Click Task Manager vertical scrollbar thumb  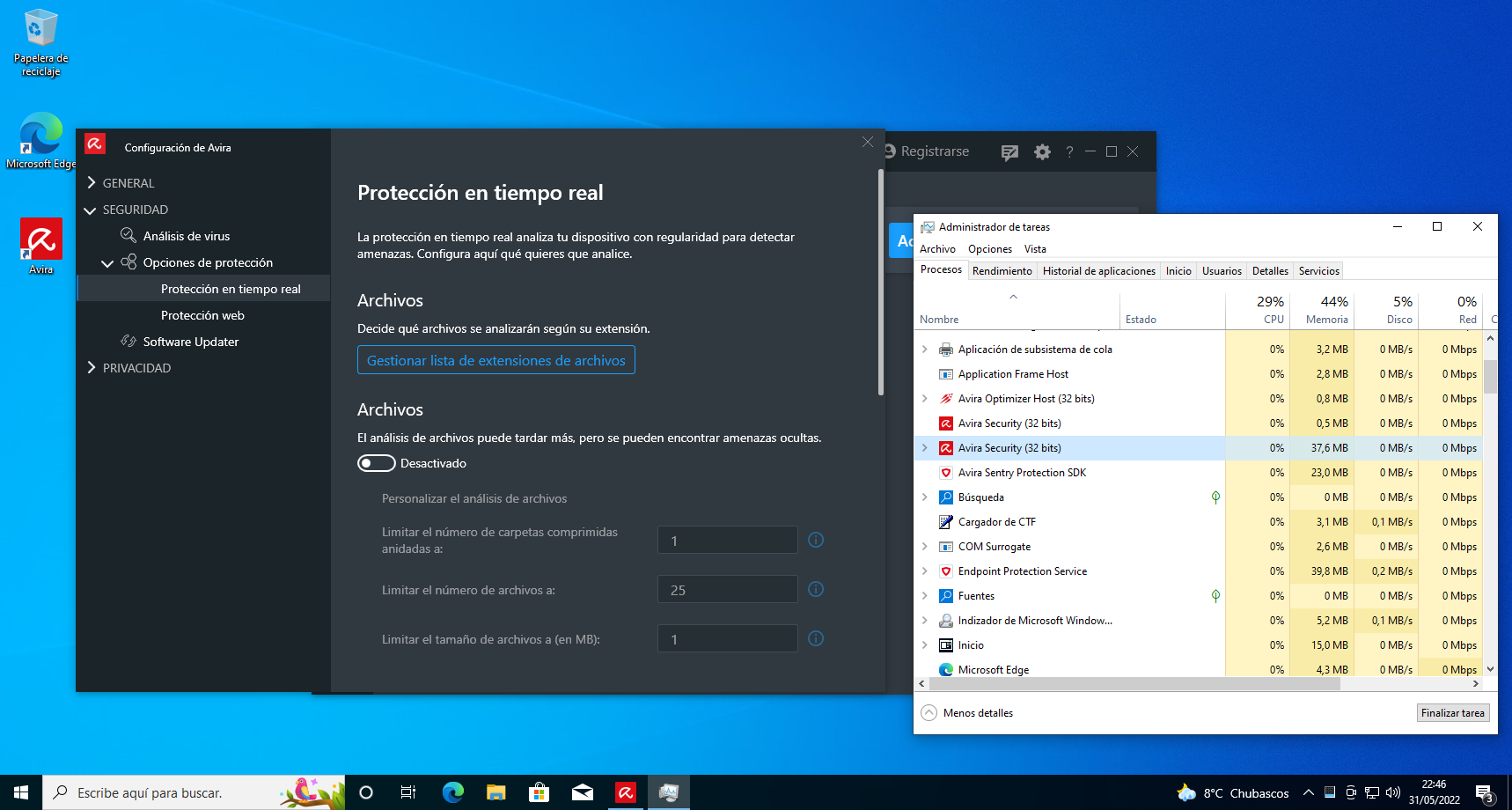point(1490,377)
